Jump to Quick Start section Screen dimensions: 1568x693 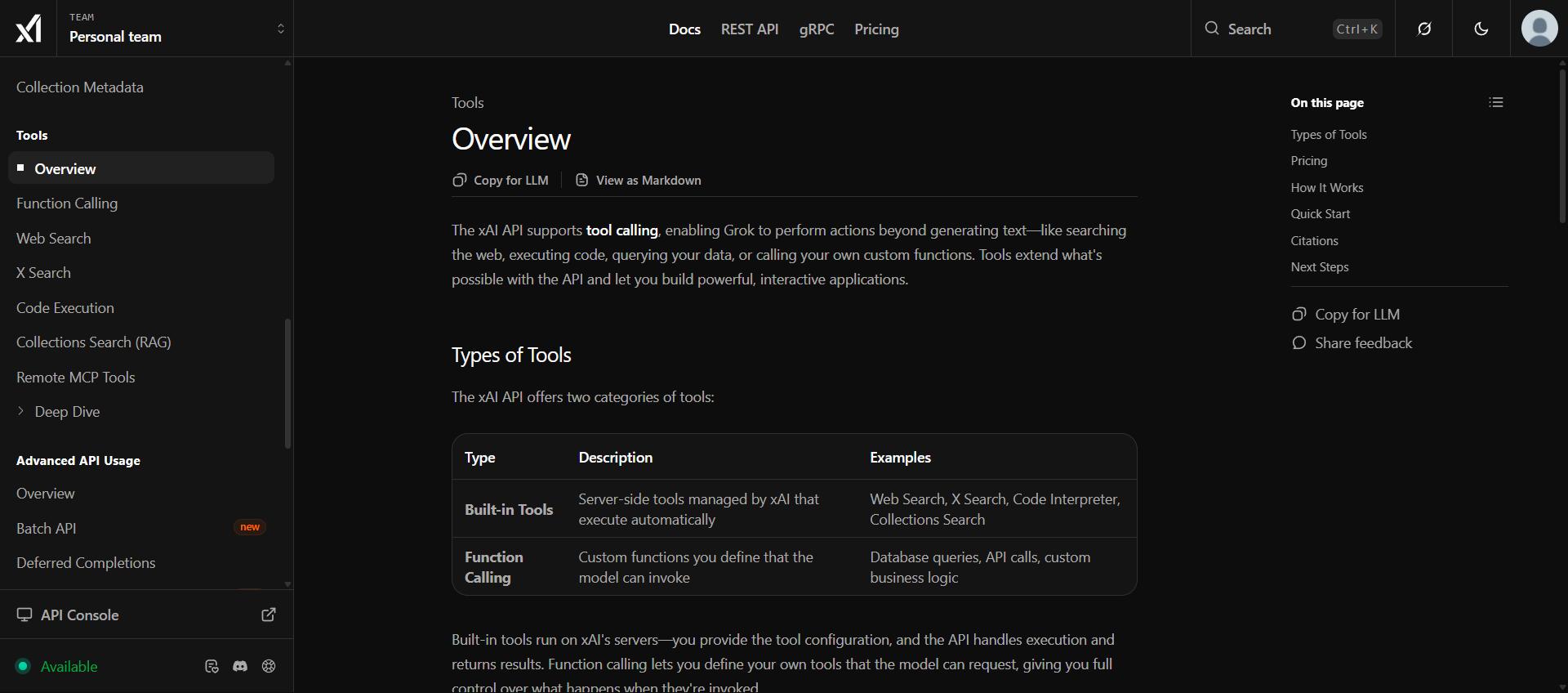[x=1321, y=214]
